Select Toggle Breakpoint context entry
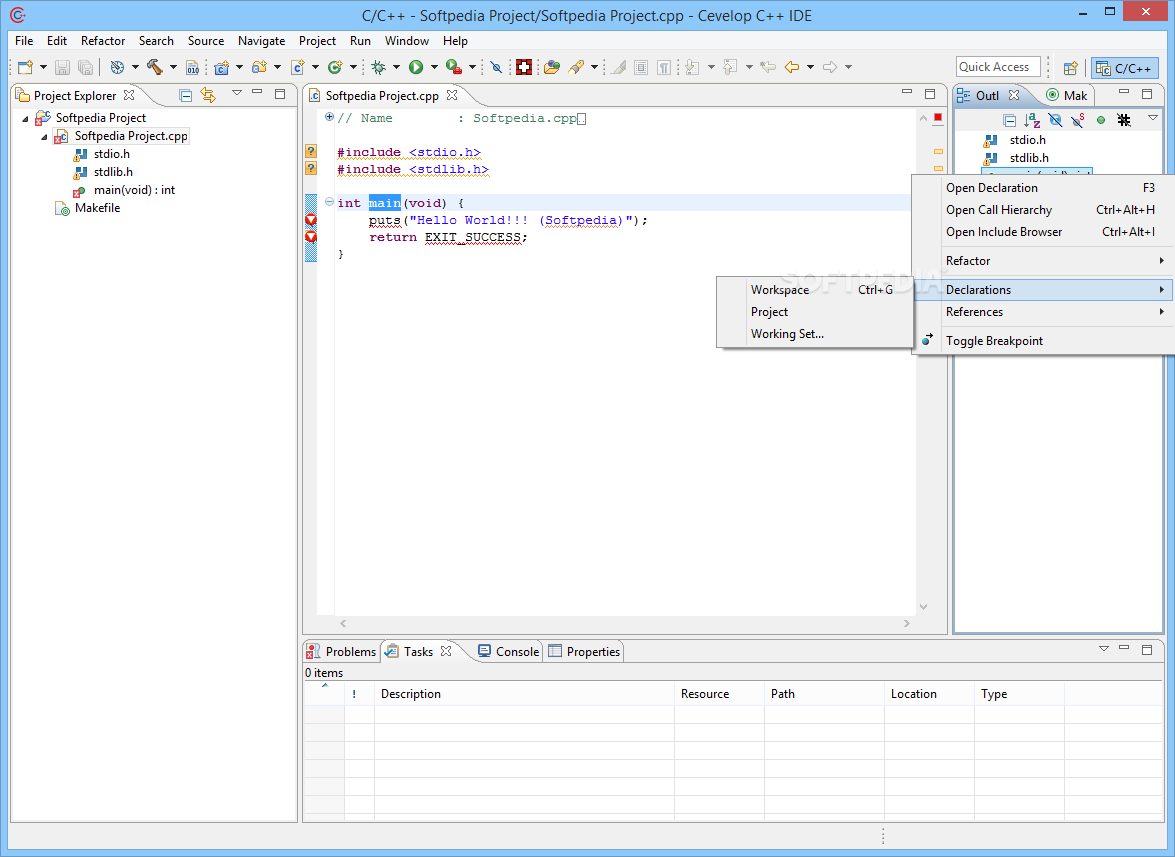The height and width of the screenshot is (857, 1175). pyautogui.click(x=1044, y=341)
